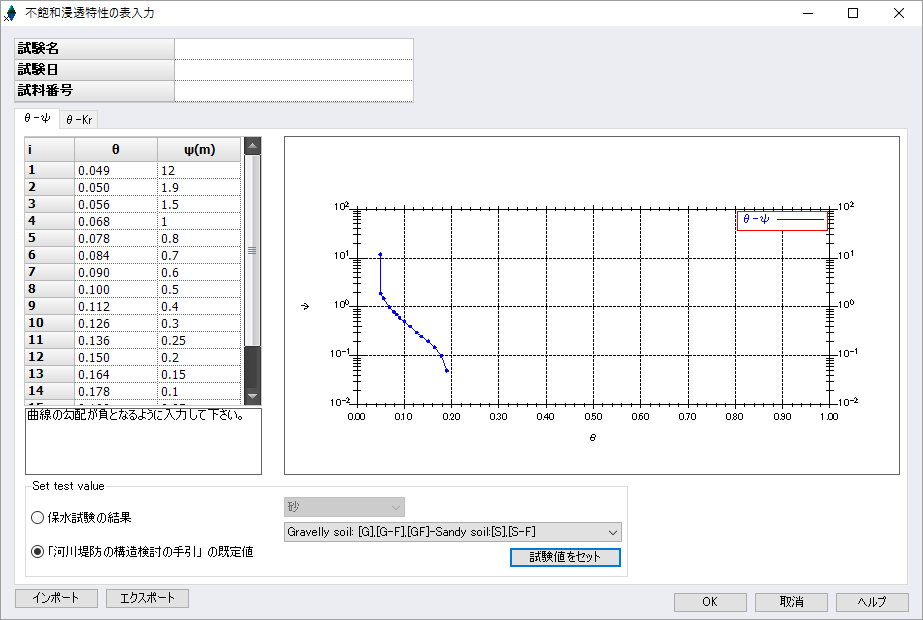Select the θ cell 0.050

point(116,187)
